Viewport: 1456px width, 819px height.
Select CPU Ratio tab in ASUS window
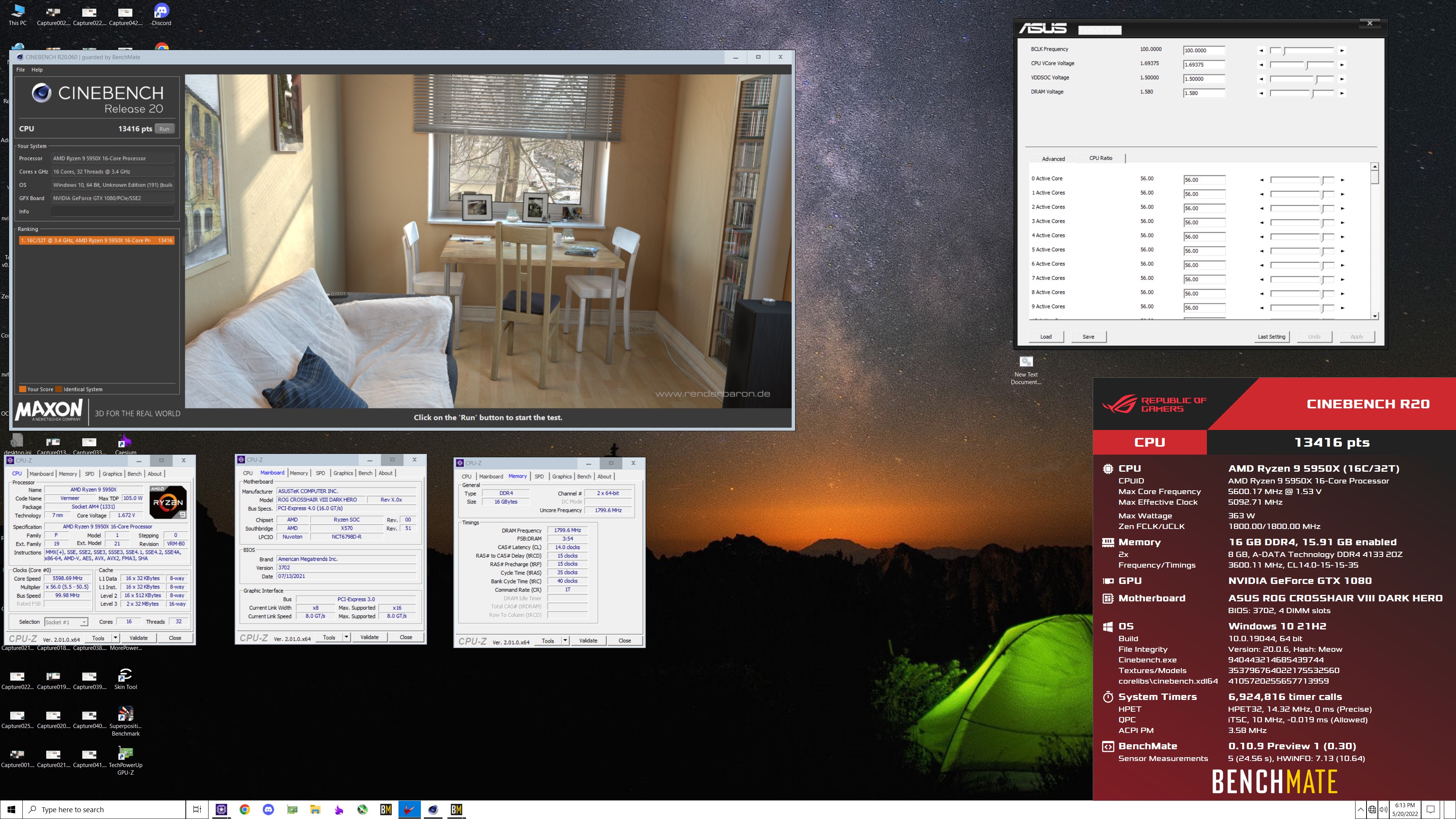1100,158
